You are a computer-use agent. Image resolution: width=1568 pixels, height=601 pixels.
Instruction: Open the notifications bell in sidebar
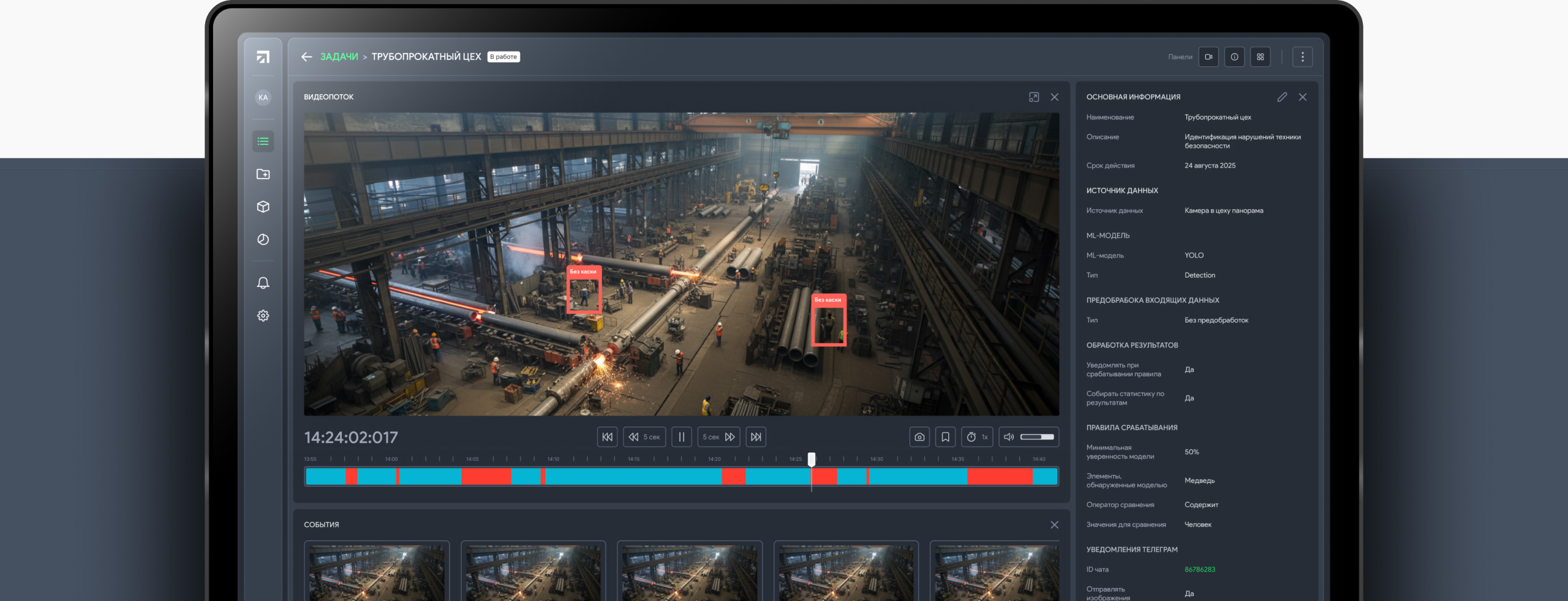click(x=263, y=283)
